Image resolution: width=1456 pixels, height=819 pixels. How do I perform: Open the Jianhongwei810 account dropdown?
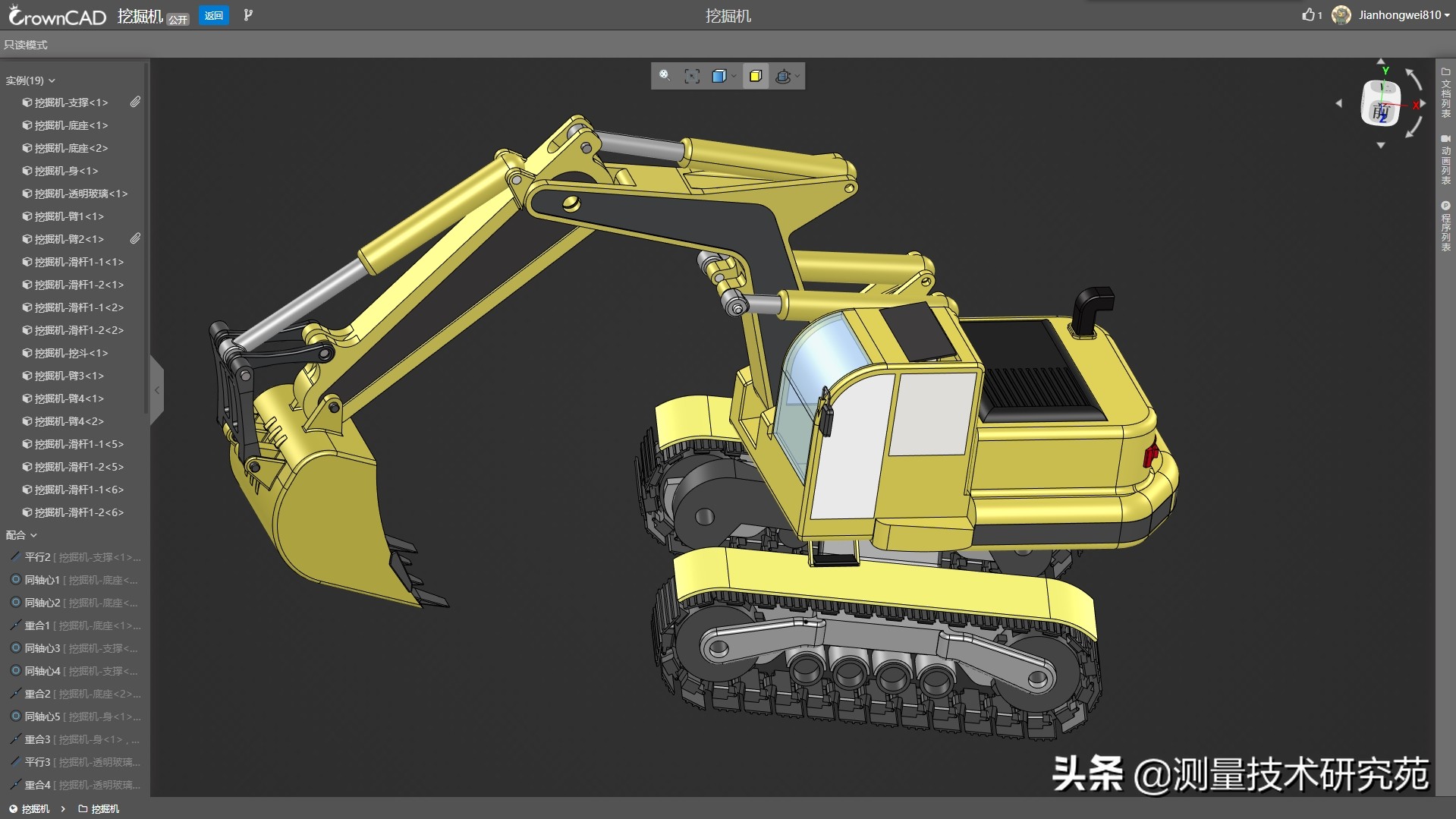tap(1404, 14)
